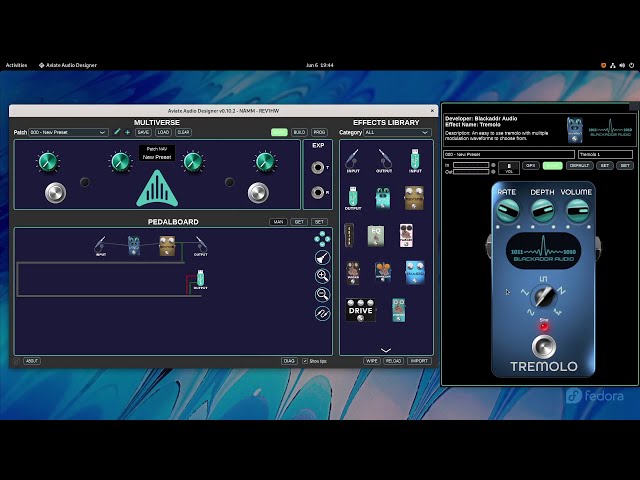Viewport: 640px width, 480px height.
Task: Pick the gold two-knob pedal in Effects Library
Action: 414,198
